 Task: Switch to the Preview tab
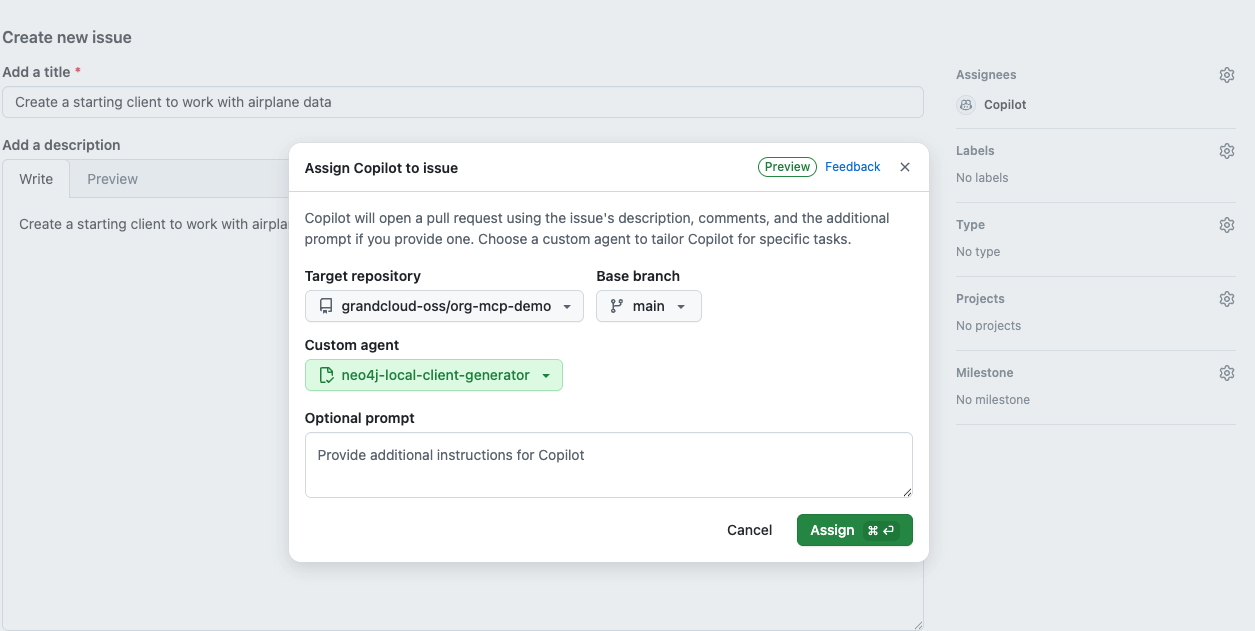112,179
